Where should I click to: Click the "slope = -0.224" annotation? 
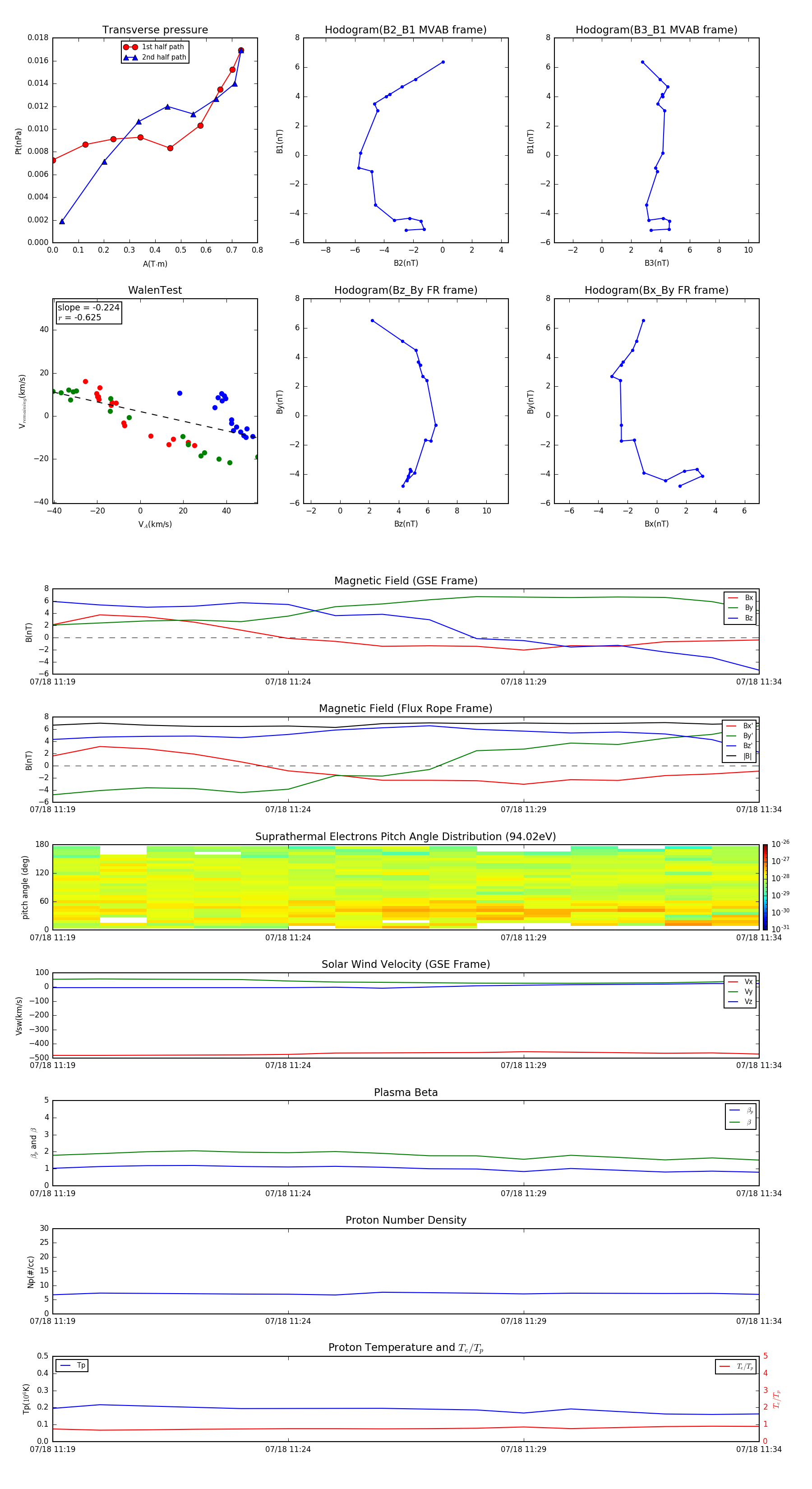88,308
